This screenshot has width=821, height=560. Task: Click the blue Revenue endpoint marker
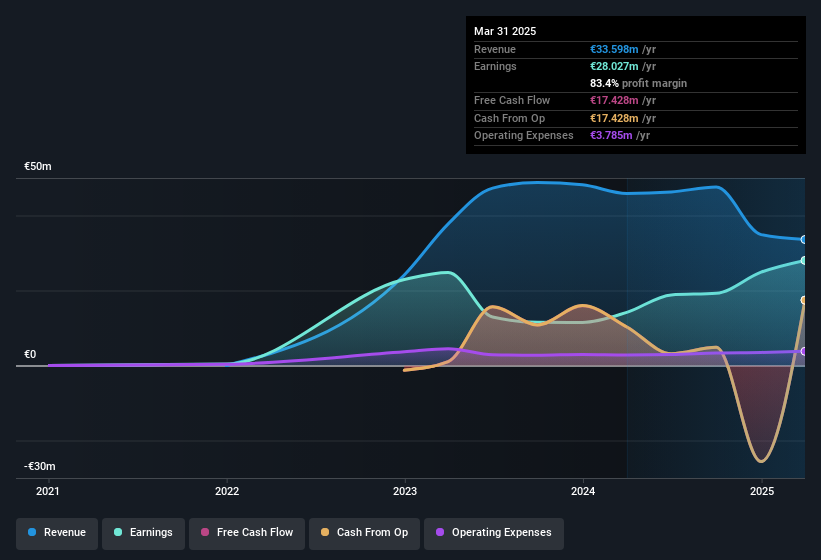804,240
